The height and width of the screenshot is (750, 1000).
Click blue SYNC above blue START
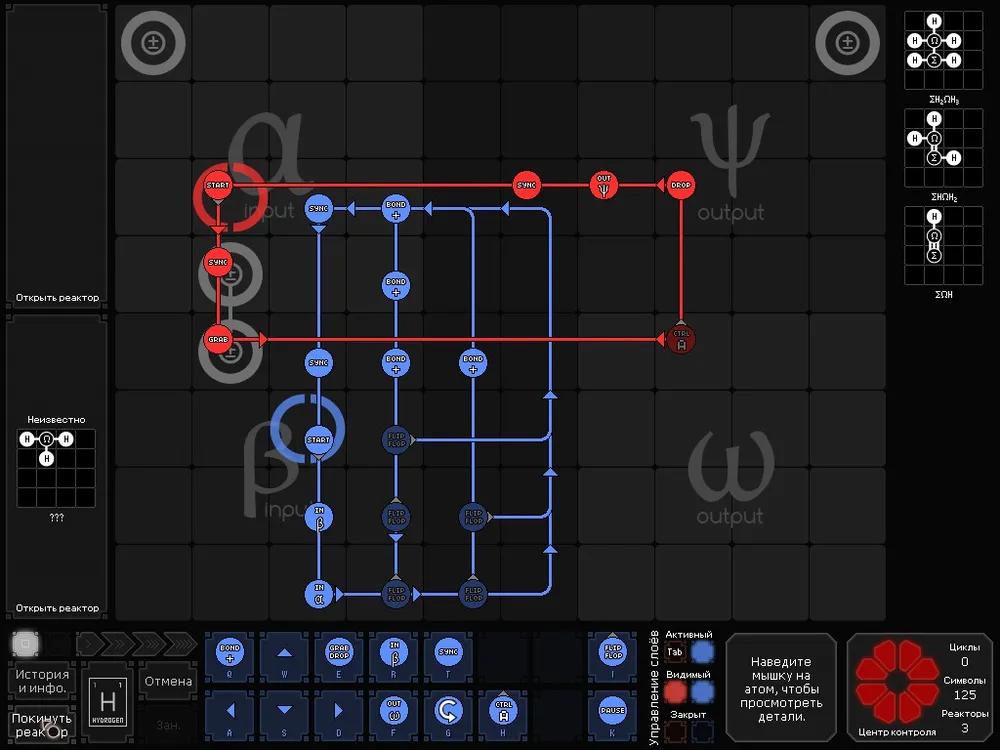point(318,363)
